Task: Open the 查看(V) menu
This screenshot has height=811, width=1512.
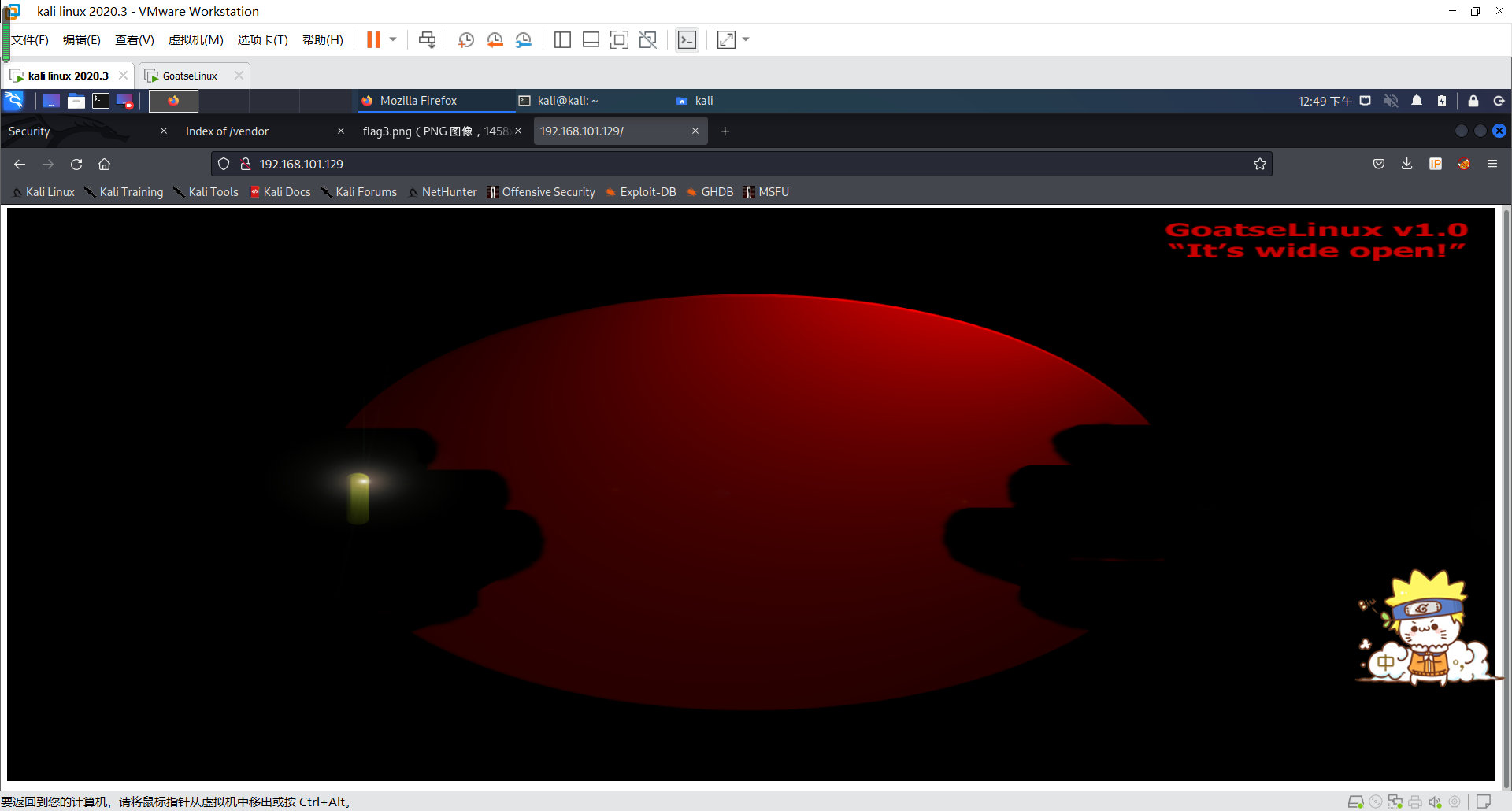Action: (134, 40)
